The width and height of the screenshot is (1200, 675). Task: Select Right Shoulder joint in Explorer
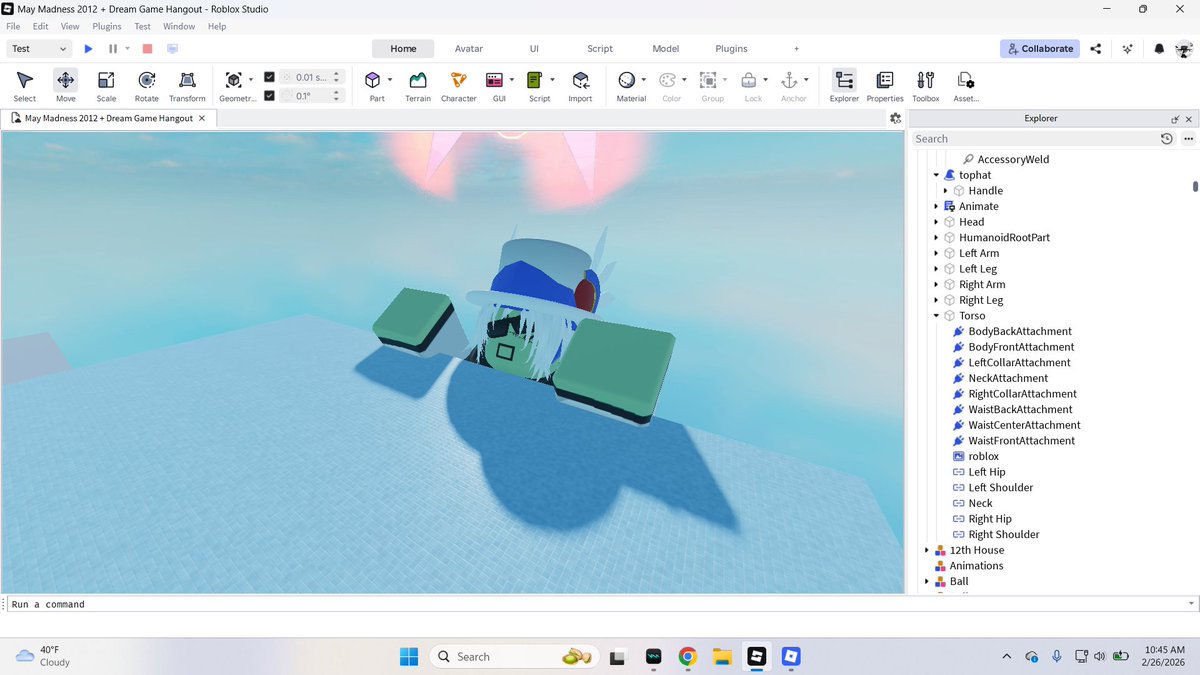tap(1003, 535)
